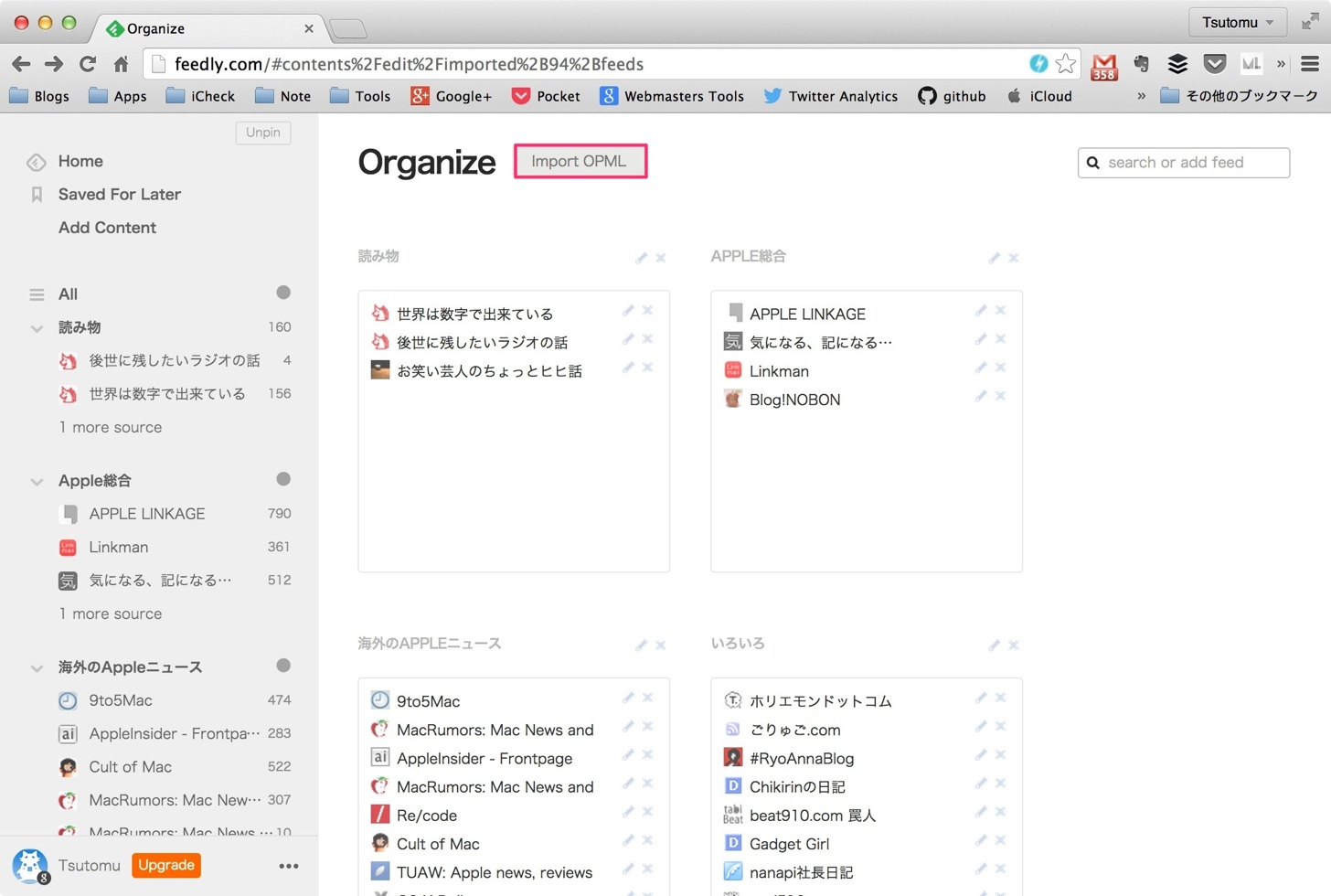
Task: Open Linkman feed in the sidebar
Action: coord(119,547)
